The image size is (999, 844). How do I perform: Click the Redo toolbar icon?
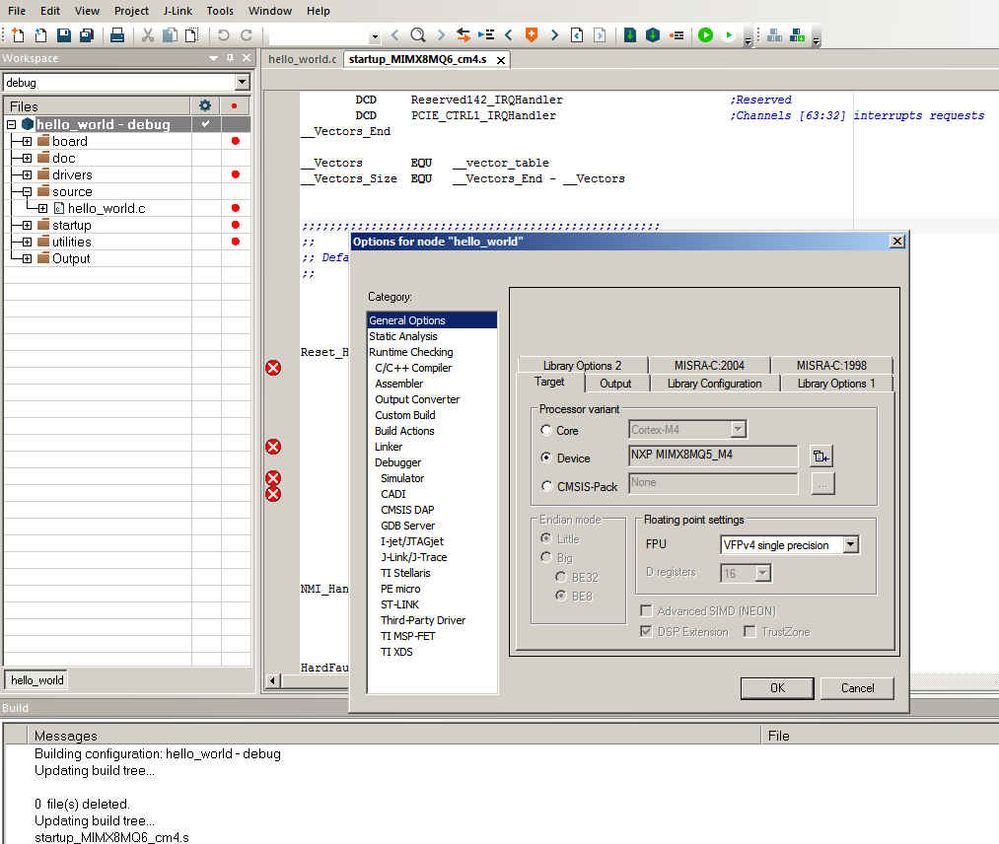[x=247, y=35]
